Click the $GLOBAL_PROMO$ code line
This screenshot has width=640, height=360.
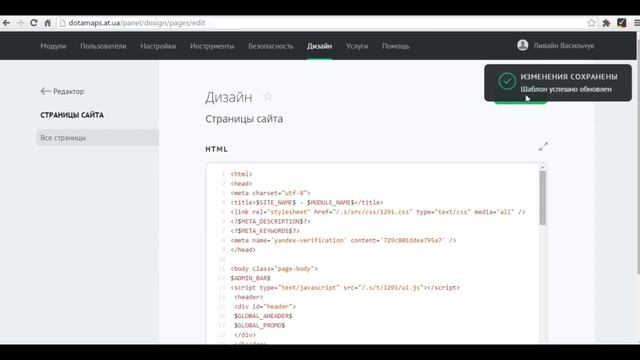[x=260, y=325]
